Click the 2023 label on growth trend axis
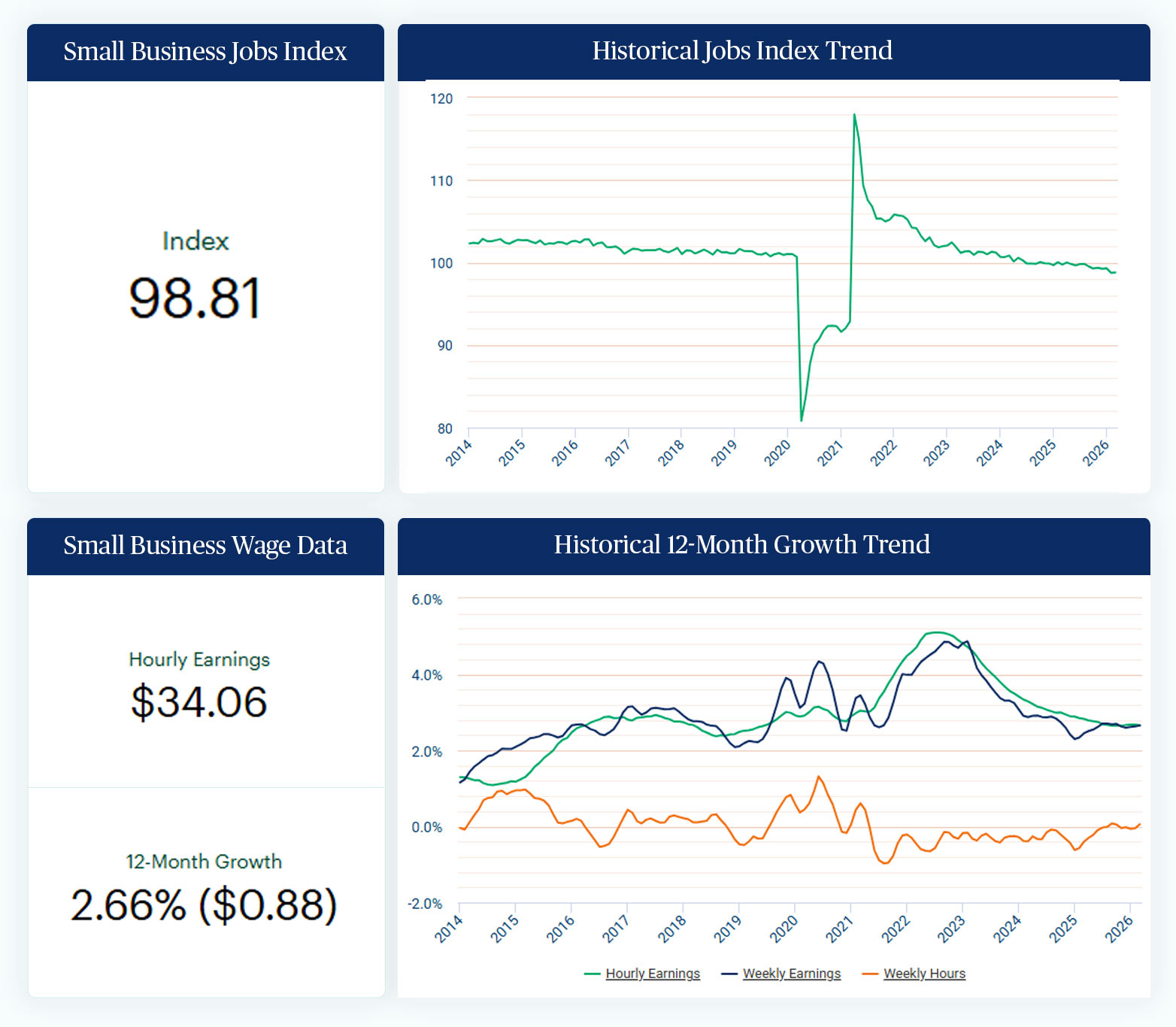The height and width of the screenshot is (1027, 1176). click(x=950, y=929)
